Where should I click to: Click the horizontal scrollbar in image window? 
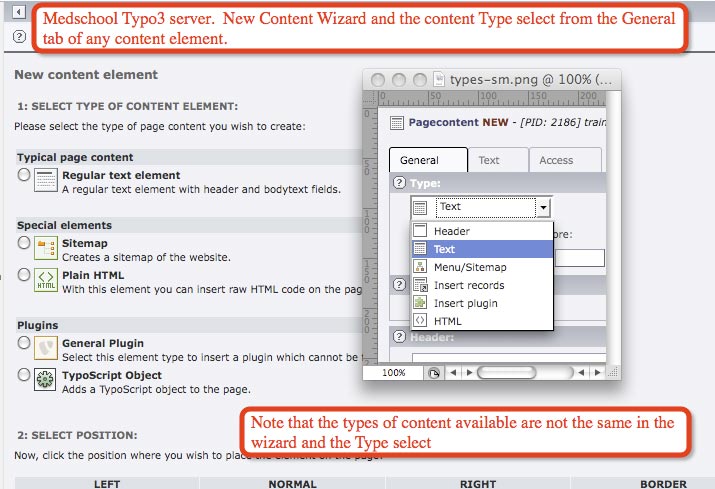(x=525, y=372)
